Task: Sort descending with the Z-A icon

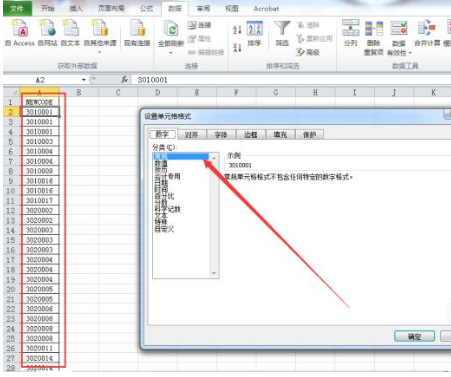Action: (237, 48)
